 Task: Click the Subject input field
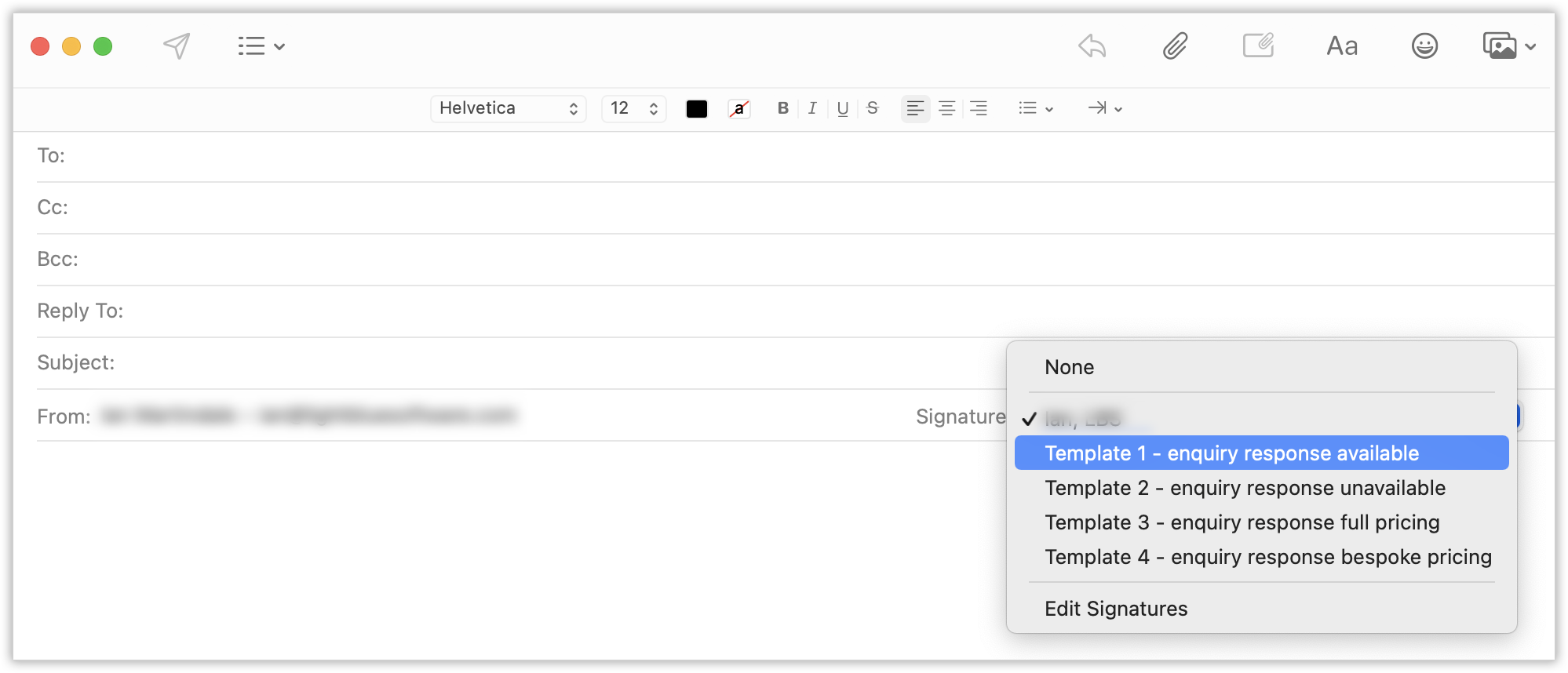[x=471, y=362]
